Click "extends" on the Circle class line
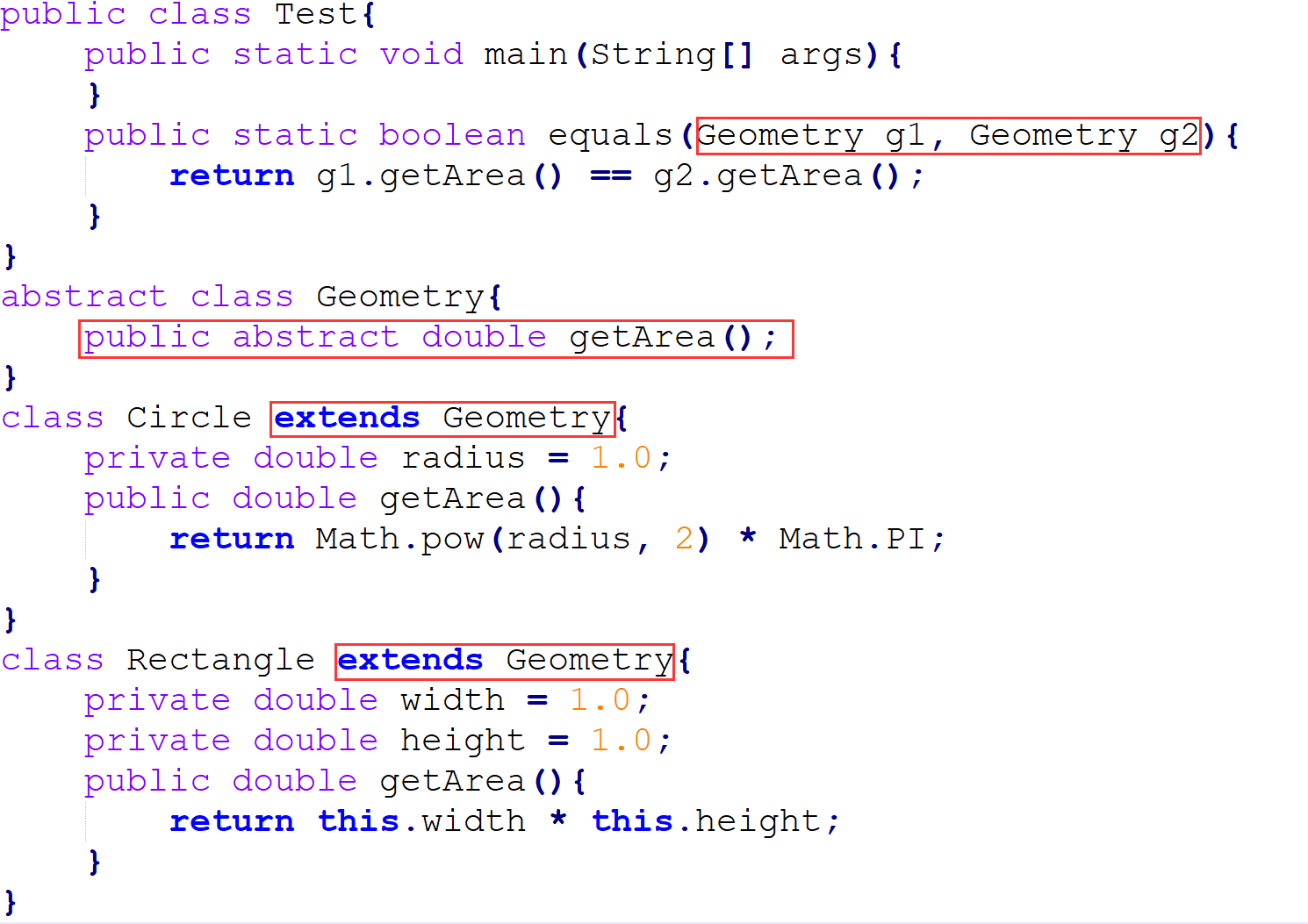The image size is (1308, 924). click(x=348, y=418)
